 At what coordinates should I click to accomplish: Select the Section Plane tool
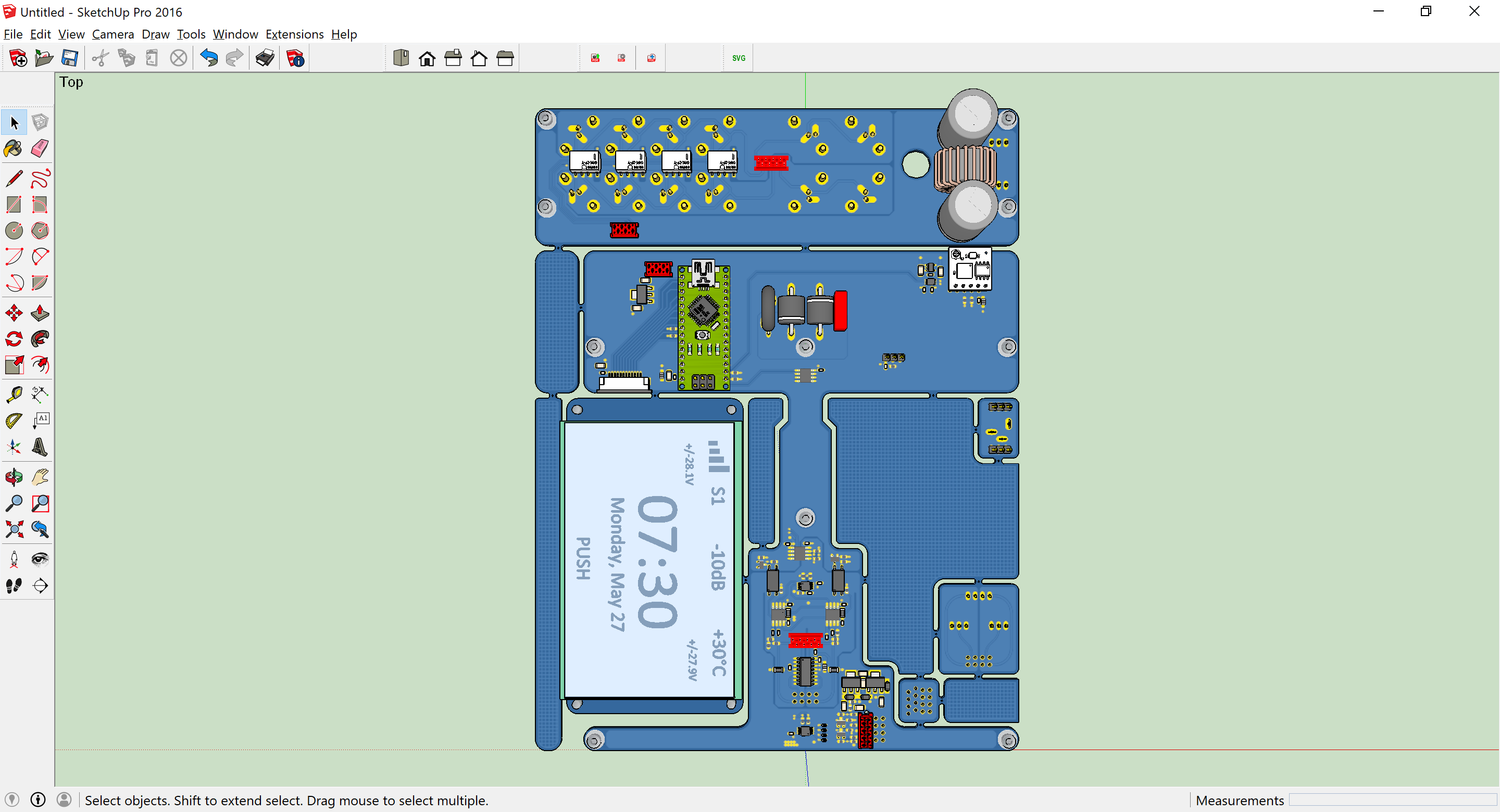pyautogui.click(x=40, y=585)
